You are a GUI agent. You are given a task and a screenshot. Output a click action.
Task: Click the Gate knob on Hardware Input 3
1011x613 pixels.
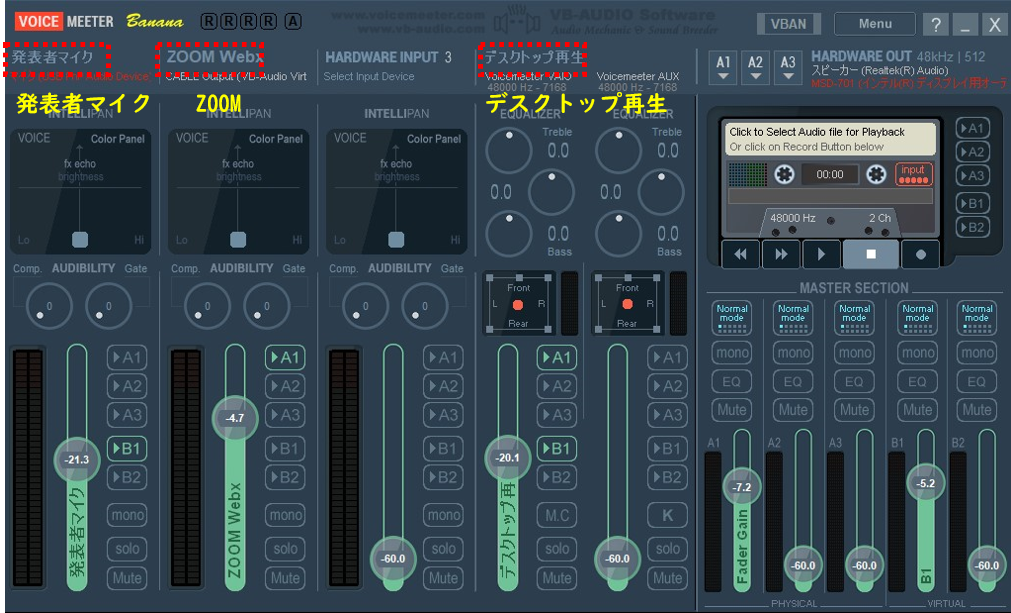pos(424,306)
